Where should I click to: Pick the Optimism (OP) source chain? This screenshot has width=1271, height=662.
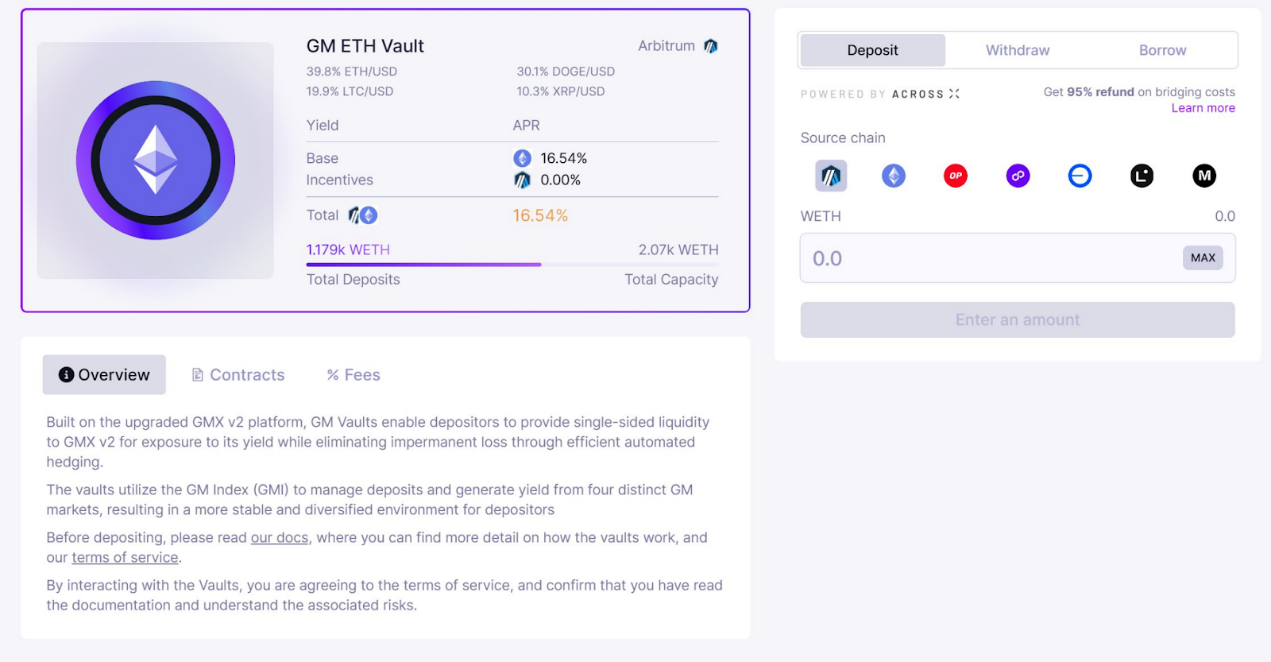click(955, 176)
